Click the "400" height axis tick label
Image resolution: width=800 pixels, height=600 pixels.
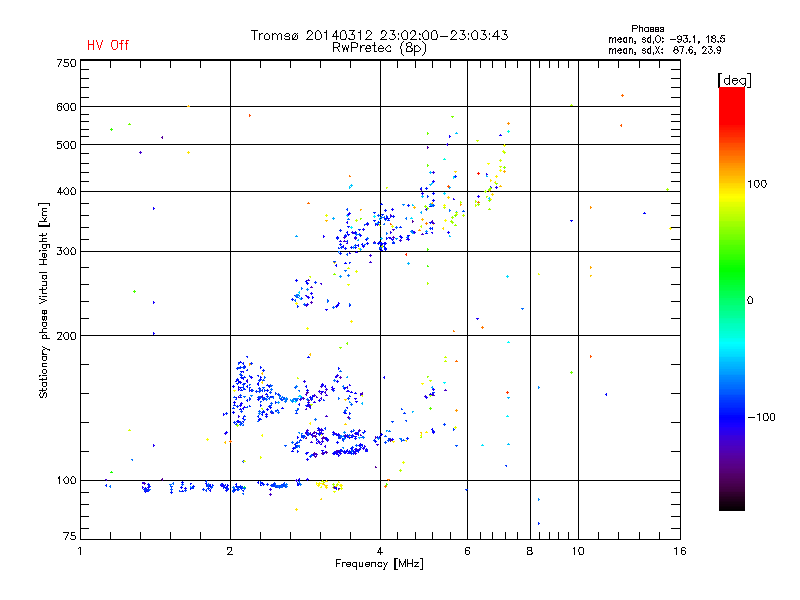pyautogui.click(x=66, y=191)
